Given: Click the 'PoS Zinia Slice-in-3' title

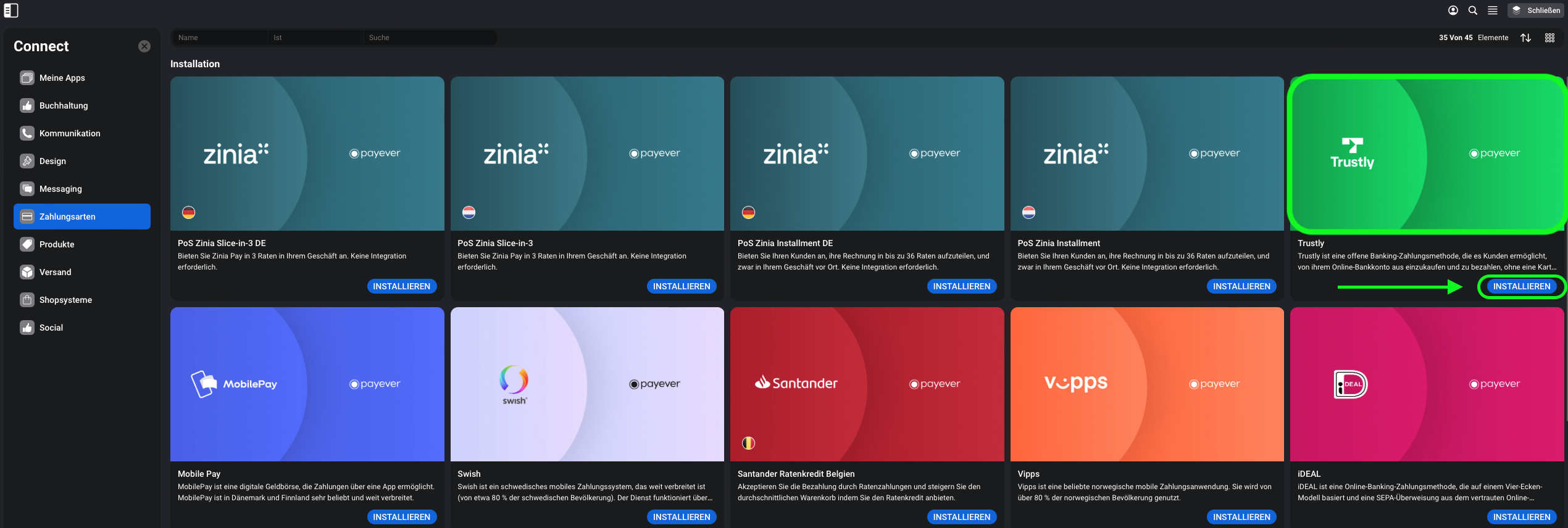Looking at the screenshot, I should (x=495, y=243).
